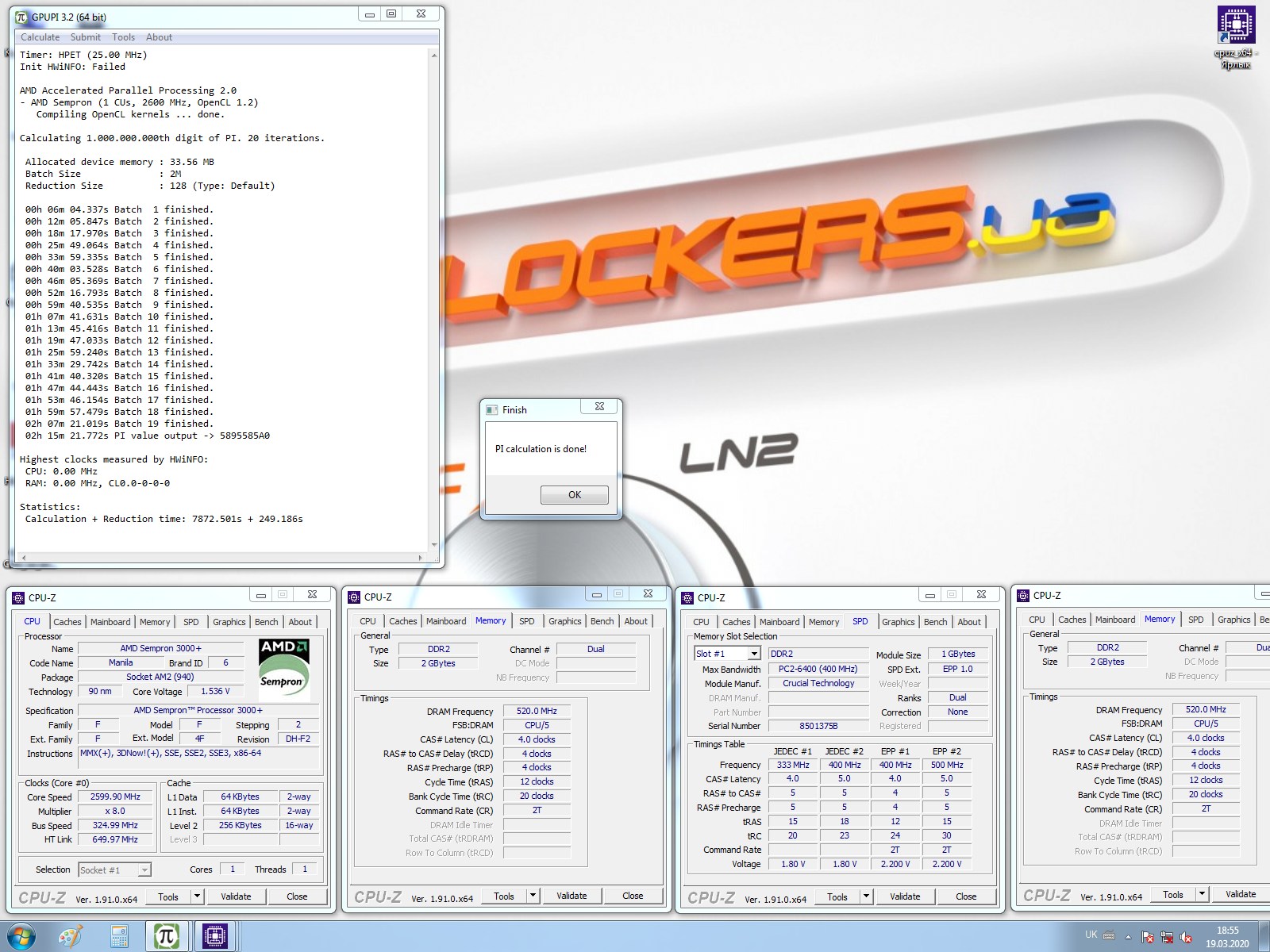Click the 'AMD Sempron 3000+' Name field

[x=161, y=648]
